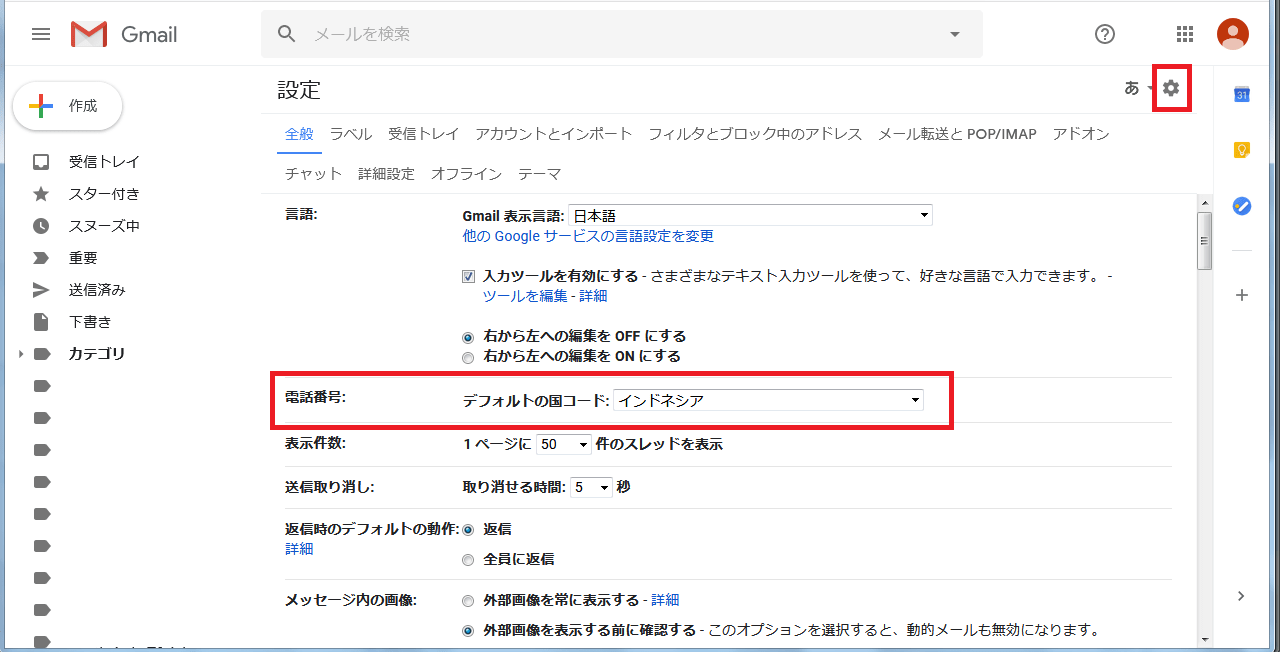Screen dimensions: 1280x652
Task: Open 他の Google サービスの言語設定を変更 link
Action: tap(586, 236)
